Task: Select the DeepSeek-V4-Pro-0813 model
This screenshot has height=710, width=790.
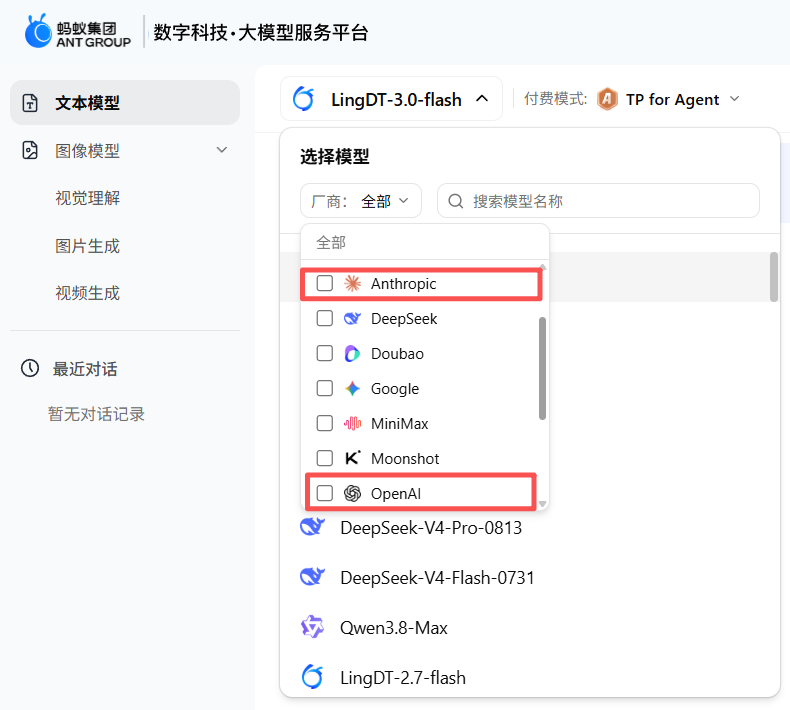Action: [x=524, y=528]
